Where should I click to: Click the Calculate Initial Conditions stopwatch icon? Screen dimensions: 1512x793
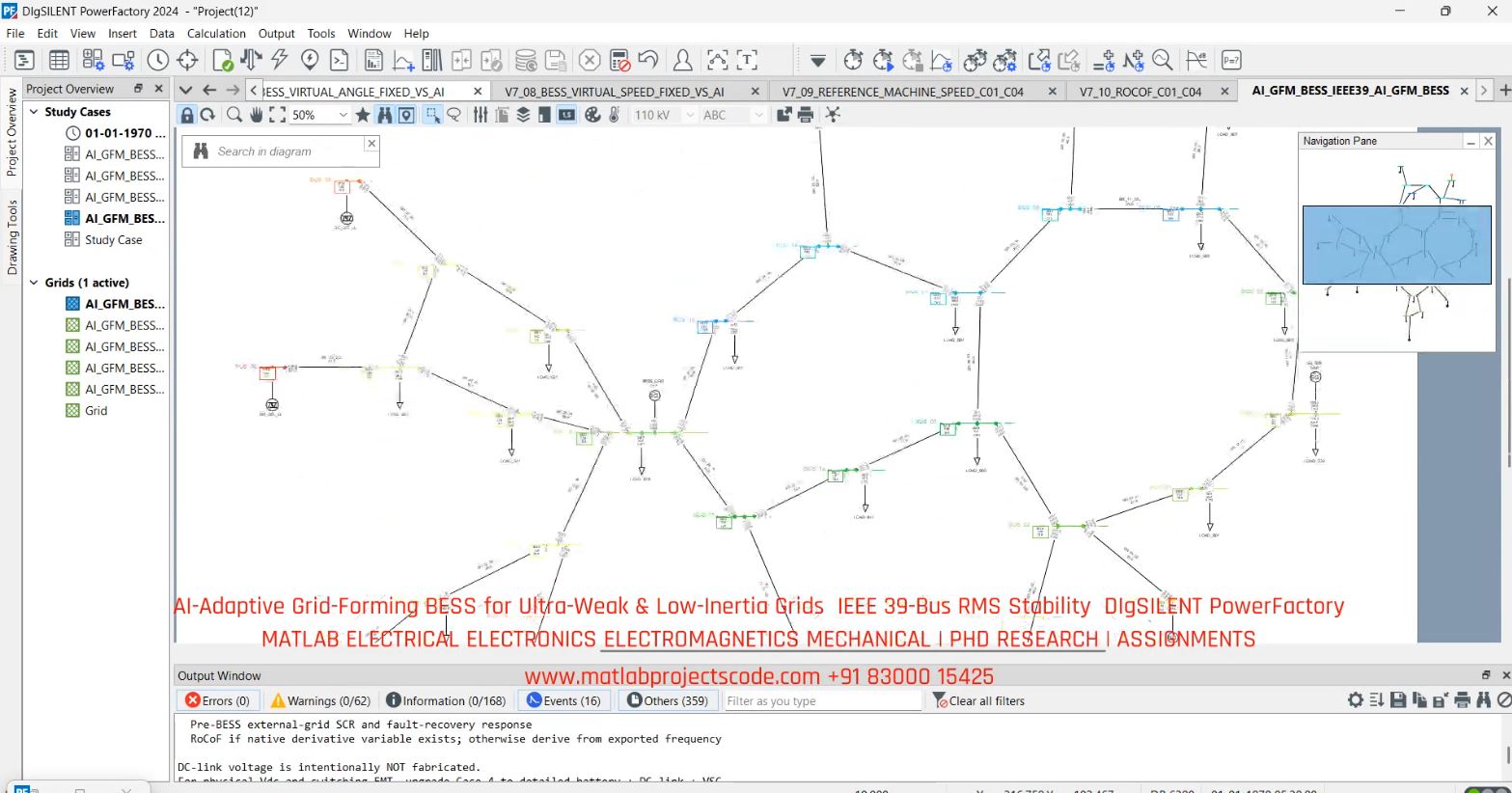click(x=853, y=60)
